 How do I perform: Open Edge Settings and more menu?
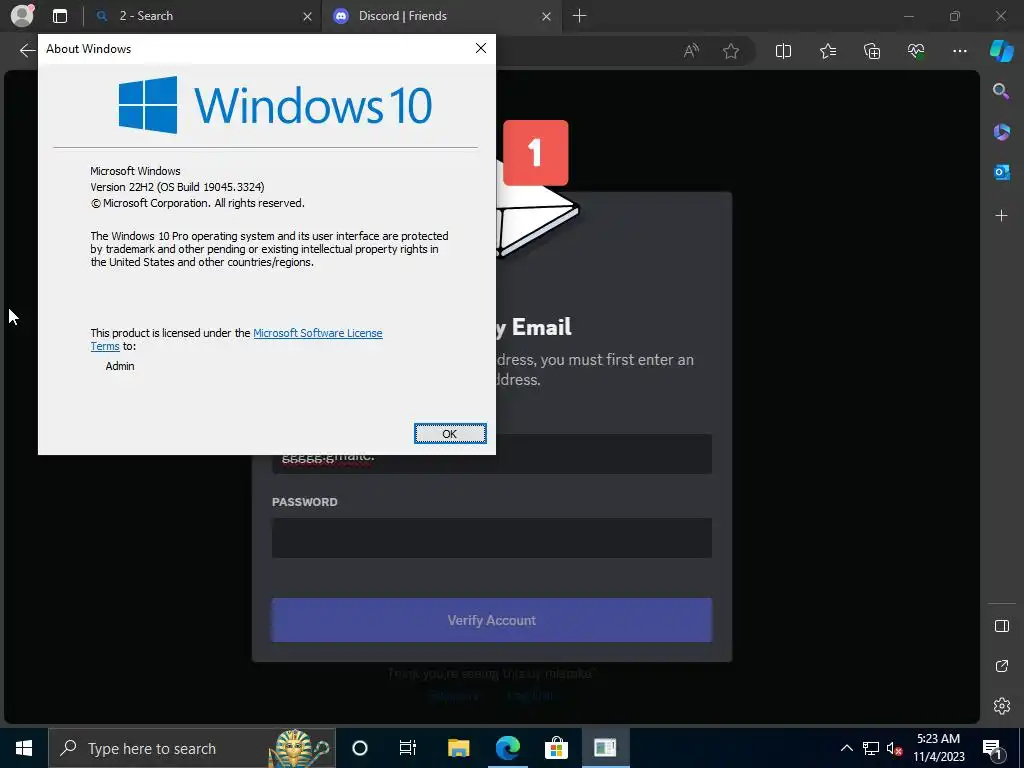point(959,51)
